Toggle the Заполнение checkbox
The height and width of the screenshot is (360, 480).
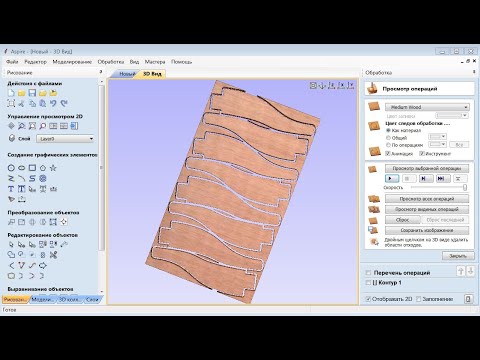point(419,299)
